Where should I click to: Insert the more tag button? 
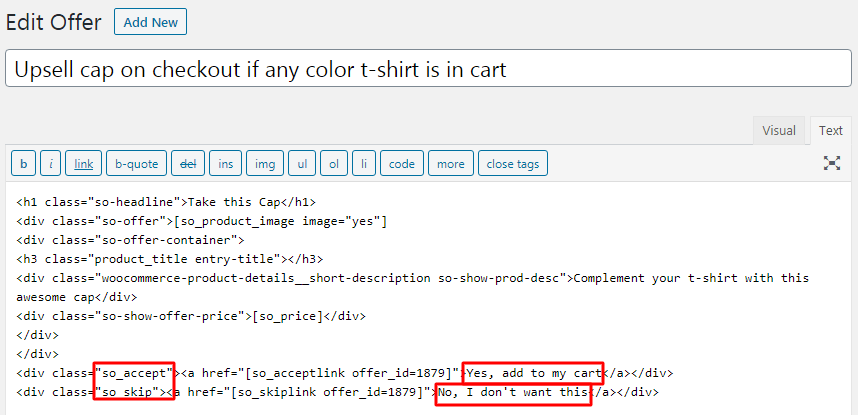451,164
